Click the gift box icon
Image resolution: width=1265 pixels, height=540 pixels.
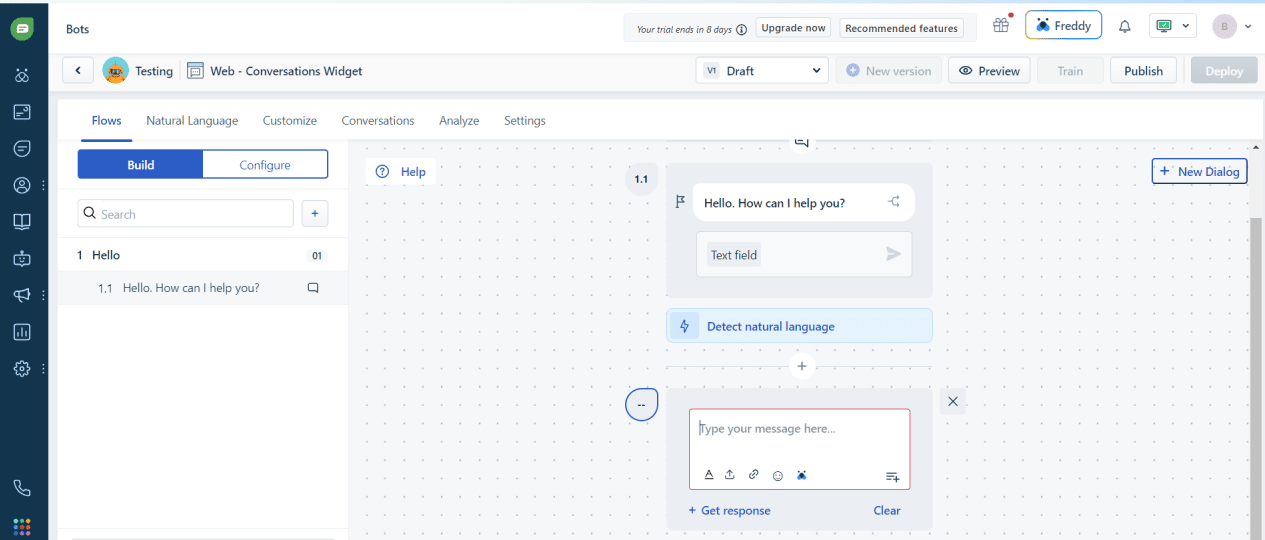(x=1001, y=26)
